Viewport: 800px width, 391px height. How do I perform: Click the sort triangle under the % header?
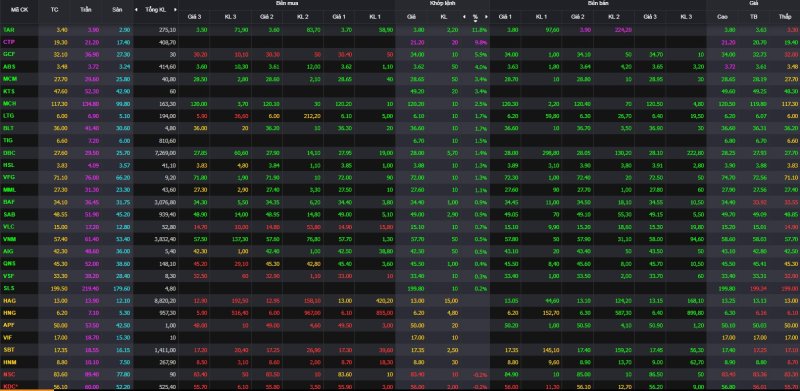pyautogui.click(x=475, y=21)
